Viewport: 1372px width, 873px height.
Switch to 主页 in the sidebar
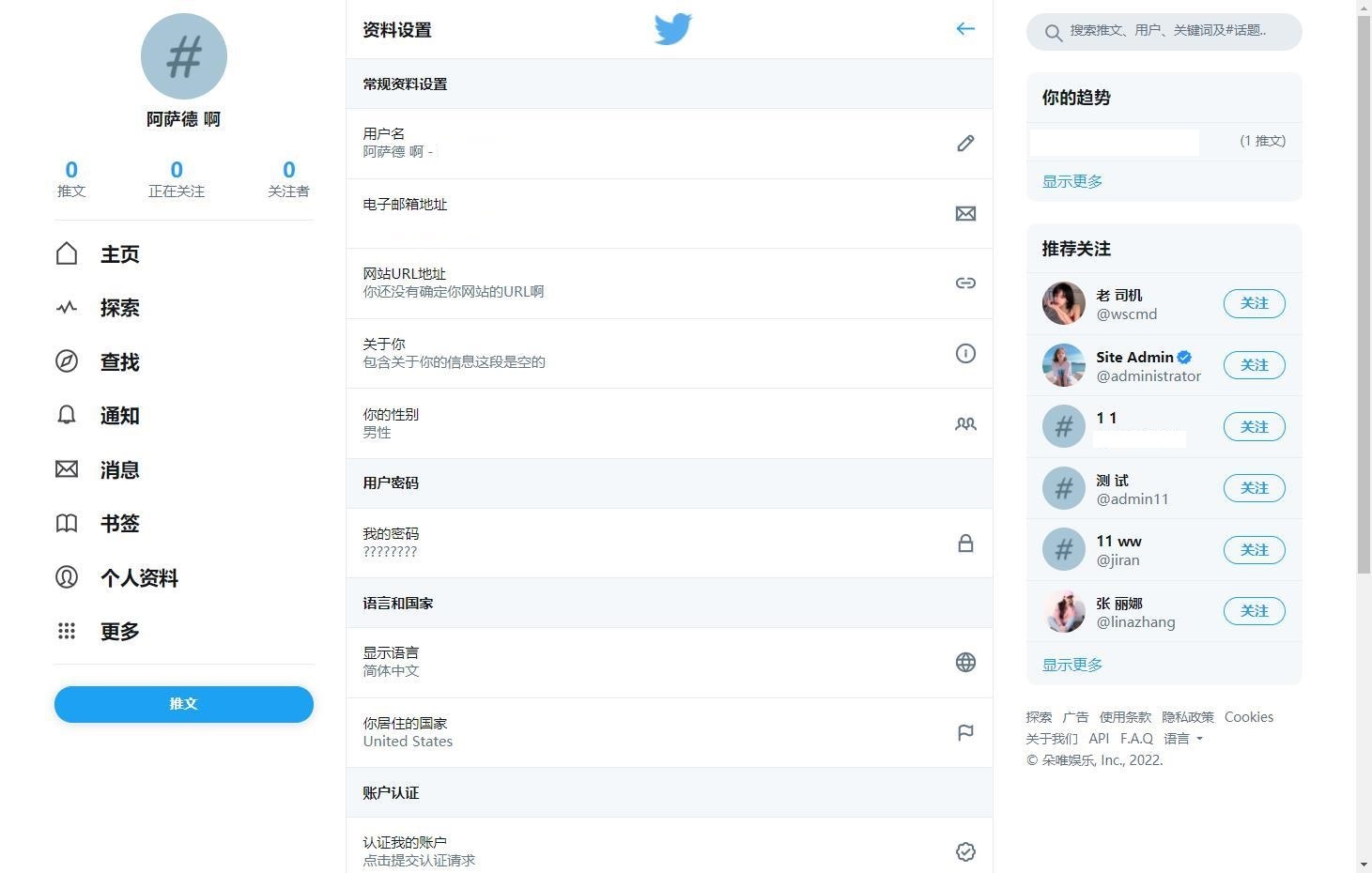pos(119,253)
